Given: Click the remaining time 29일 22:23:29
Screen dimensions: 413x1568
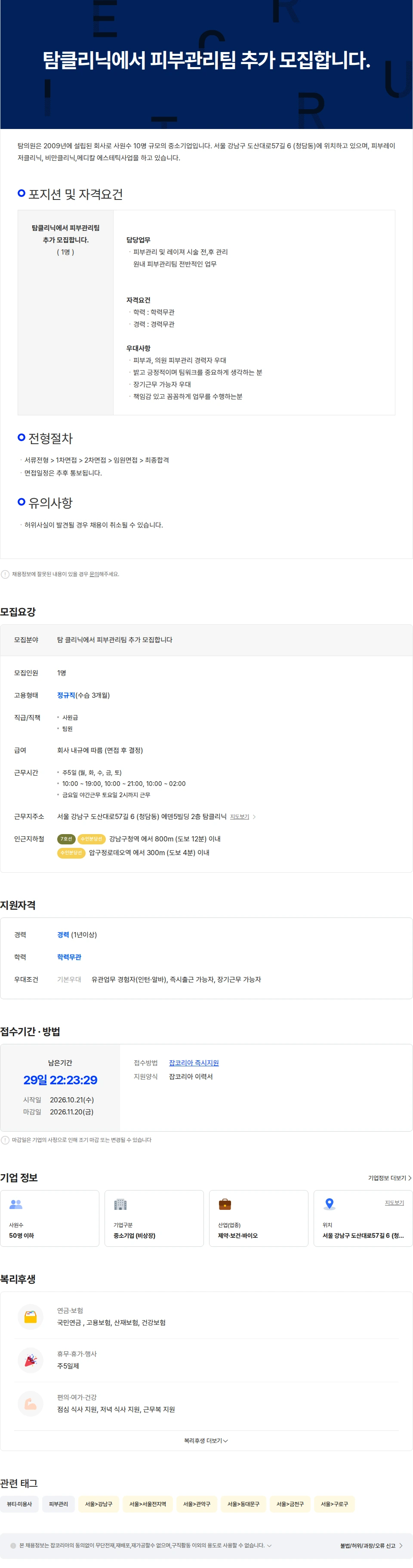Looking at the screenshot, I should coord(60,1080).
